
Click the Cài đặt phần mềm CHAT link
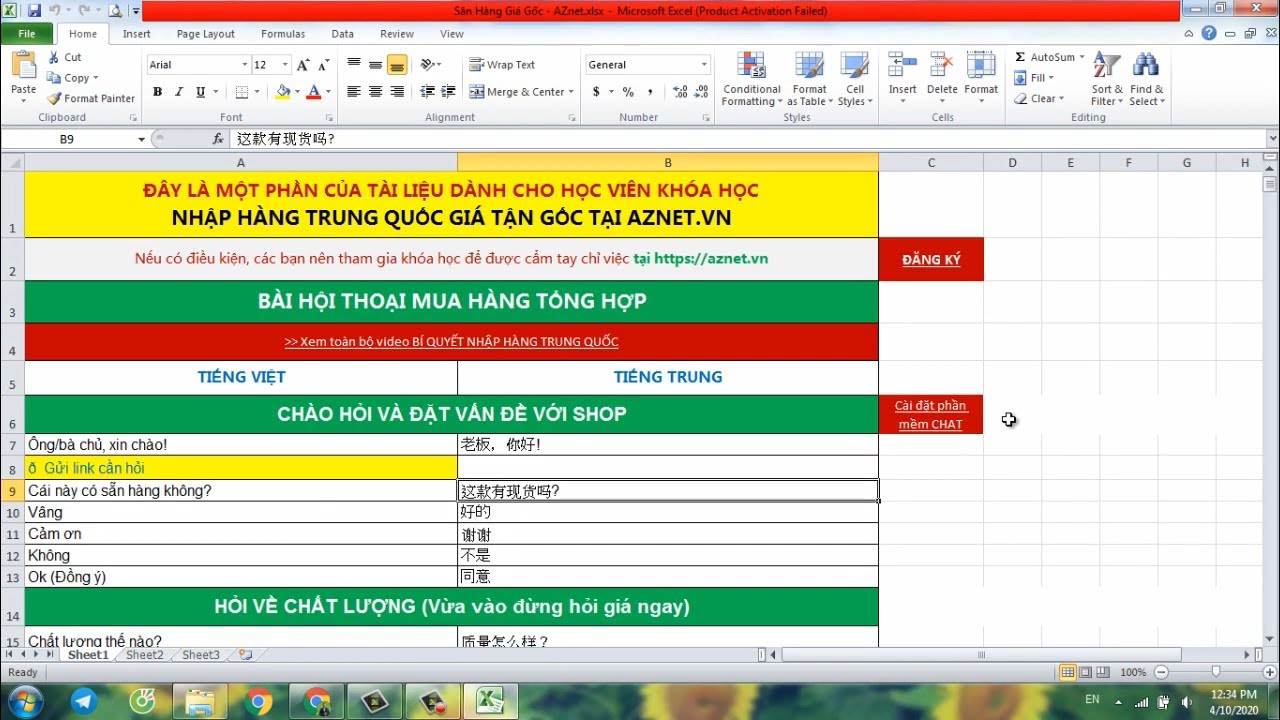coord(931,414)
